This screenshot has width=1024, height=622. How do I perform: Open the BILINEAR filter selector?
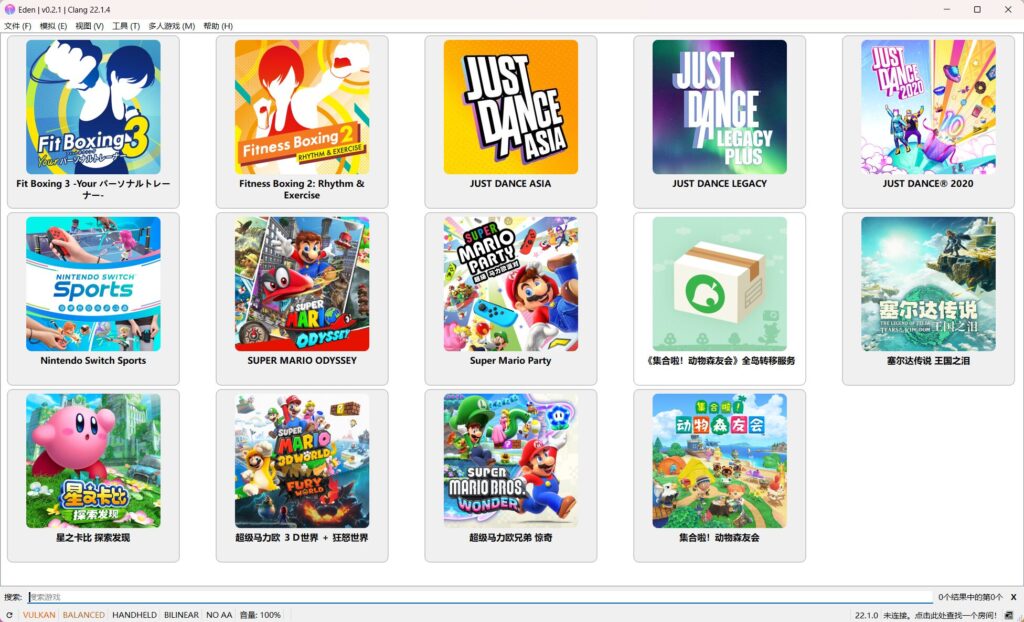point(181,615)
